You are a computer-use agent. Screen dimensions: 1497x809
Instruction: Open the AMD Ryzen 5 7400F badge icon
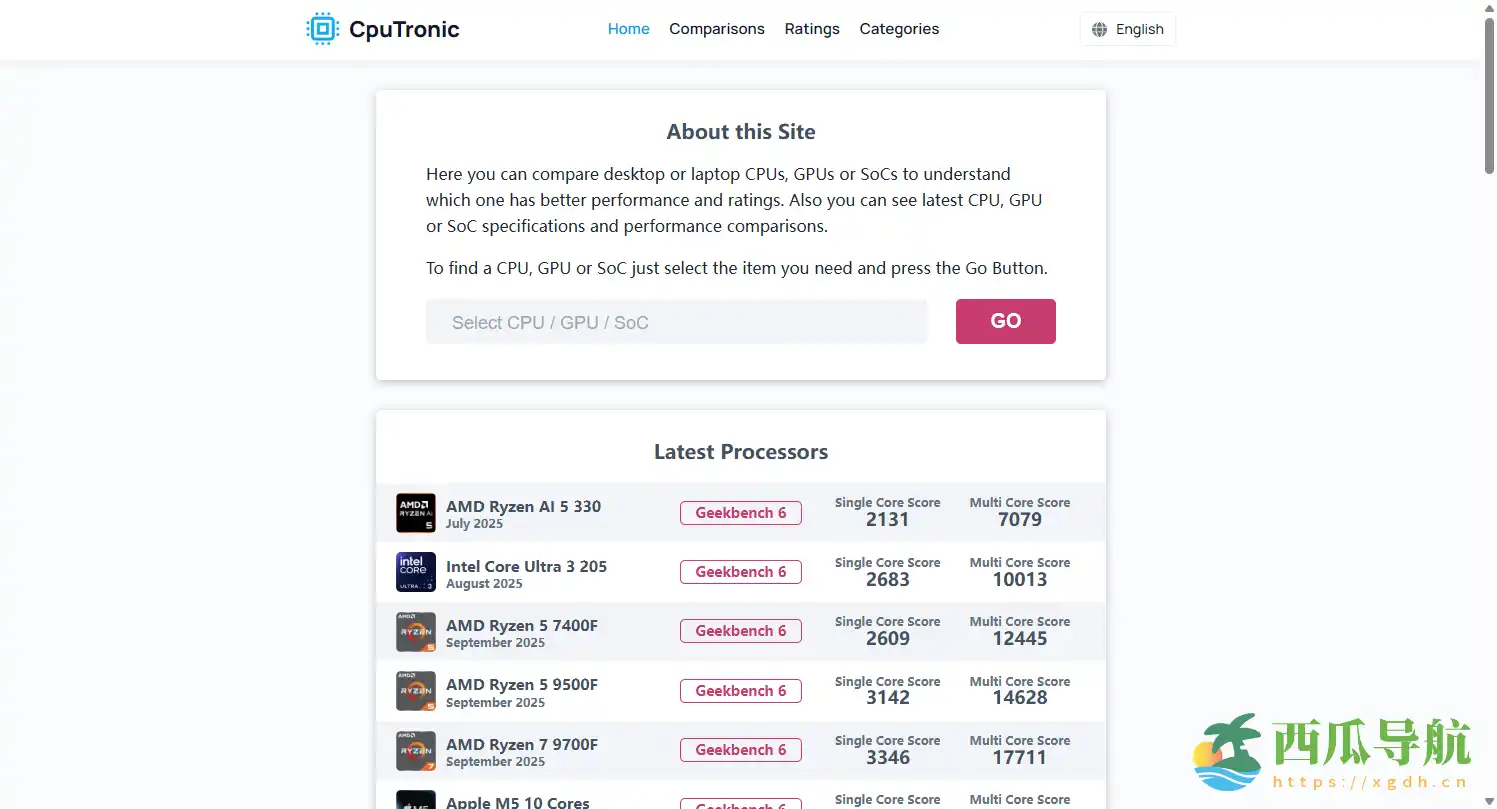pos(416,632)
